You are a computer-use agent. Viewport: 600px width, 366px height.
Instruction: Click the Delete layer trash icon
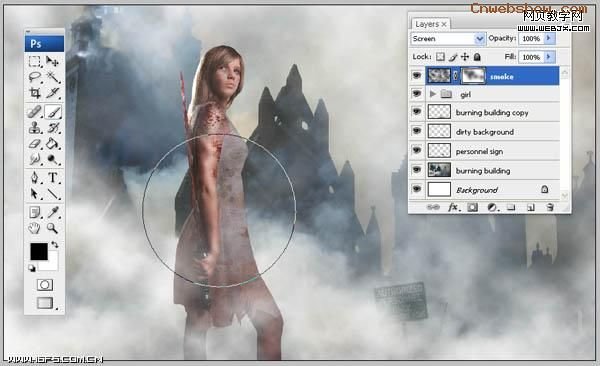[x=550, y=207]
